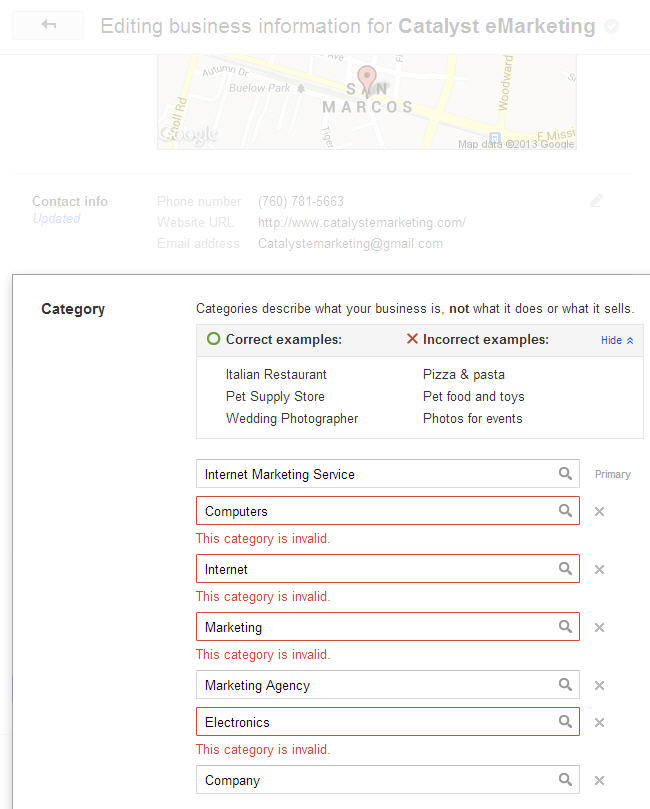The image size is (650, 809).
Task: Click the San Marcos map thumbnail
Action: point(367,102)
